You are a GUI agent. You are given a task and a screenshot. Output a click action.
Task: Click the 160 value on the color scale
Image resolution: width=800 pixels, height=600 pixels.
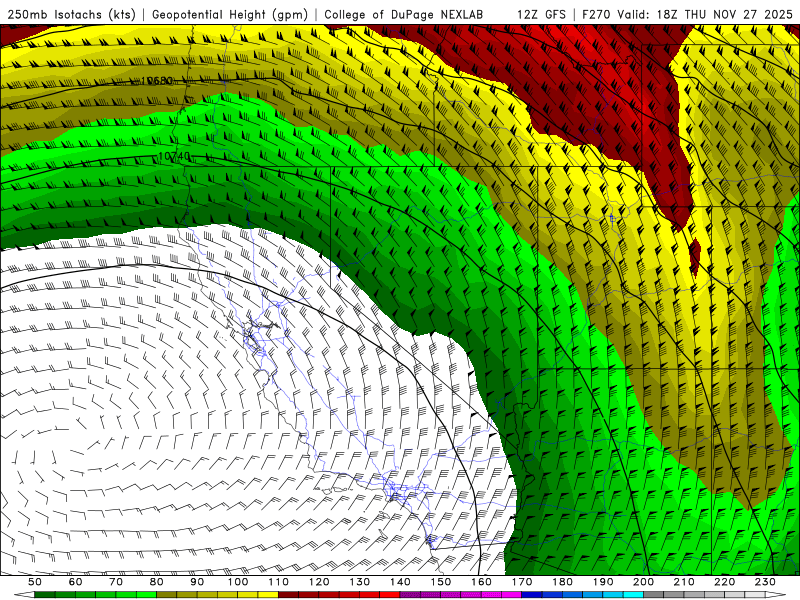[482, 582]
